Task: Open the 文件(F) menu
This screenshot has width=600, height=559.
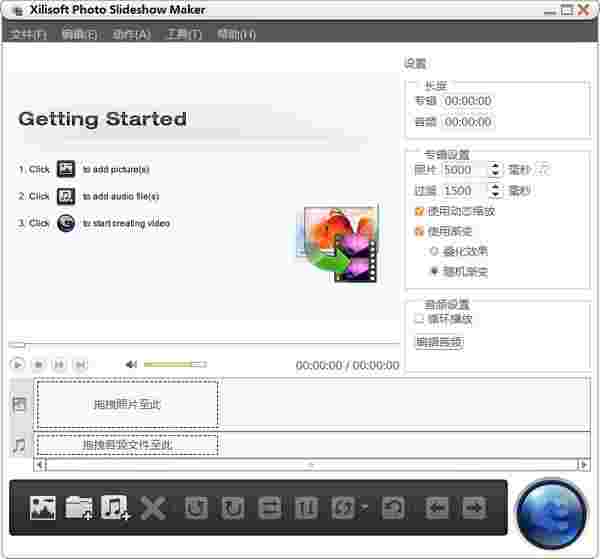Action: click(x=28, y=34)
